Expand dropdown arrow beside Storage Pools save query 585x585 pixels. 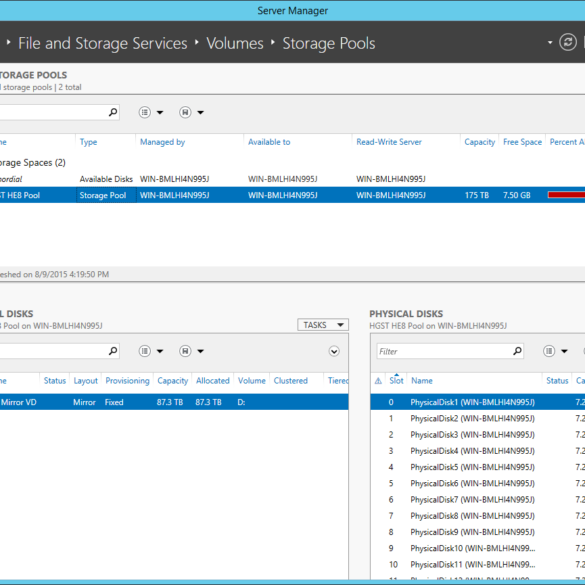[200, 112]
